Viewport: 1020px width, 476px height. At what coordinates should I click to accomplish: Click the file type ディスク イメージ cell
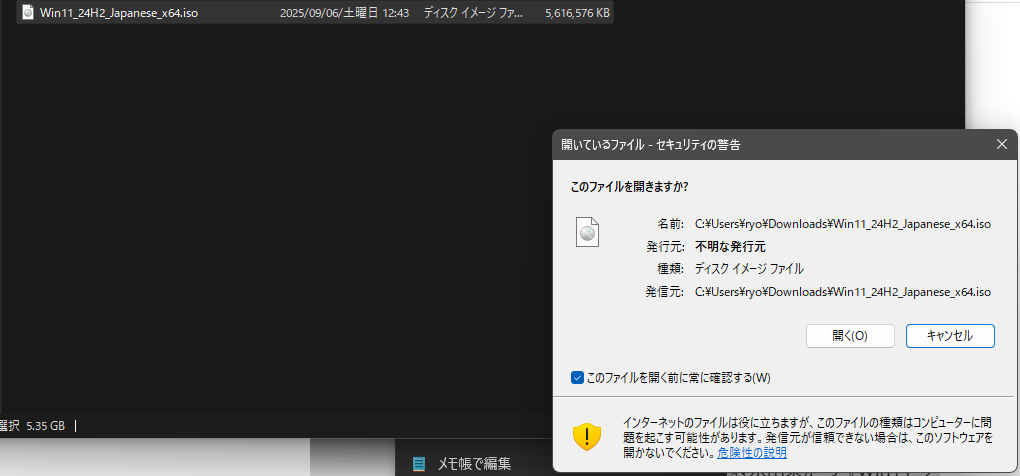coord(472,12)
